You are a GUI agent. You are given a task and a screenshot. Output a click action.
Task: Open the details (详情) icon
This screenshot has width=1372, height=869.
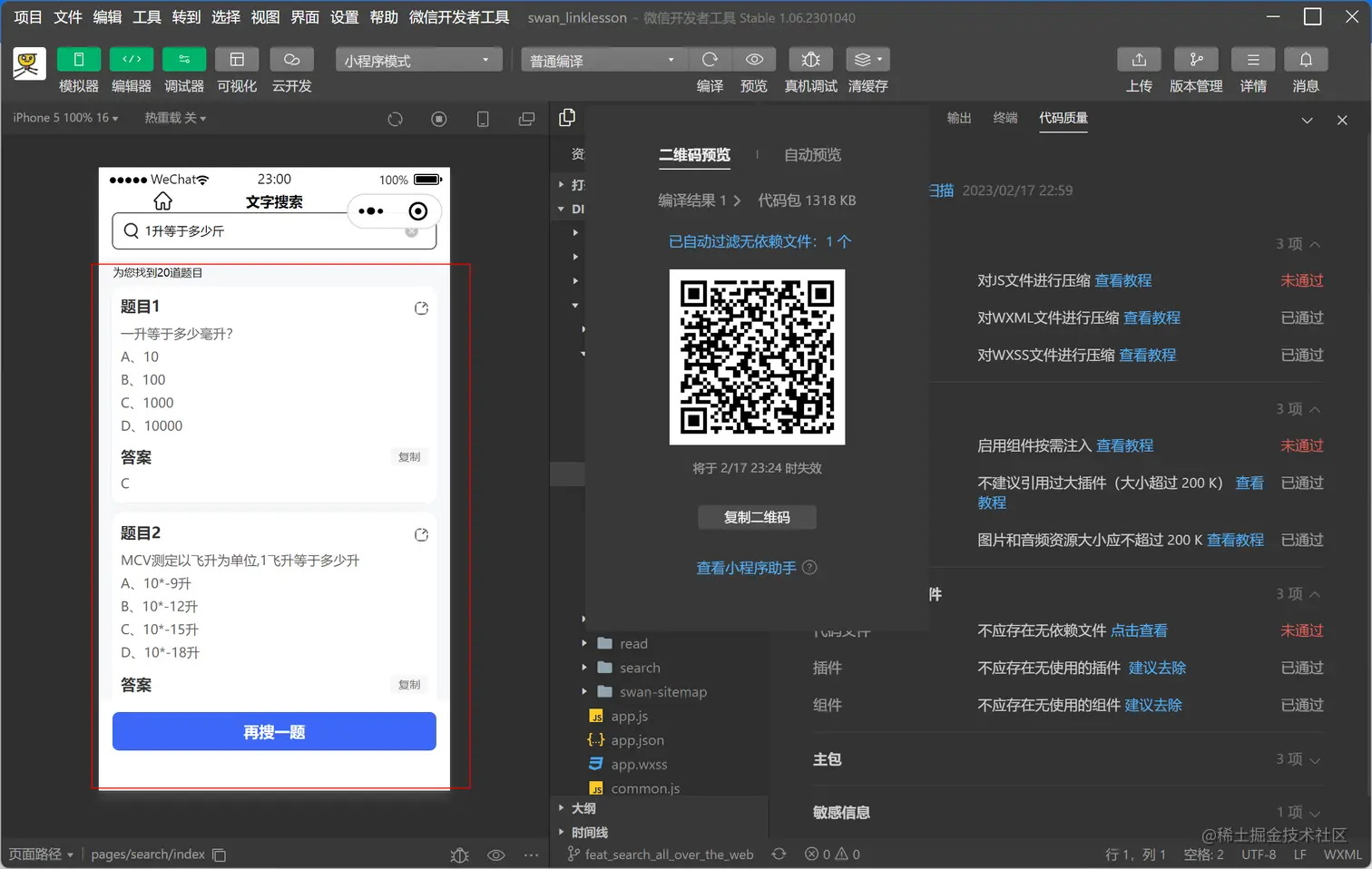point(1253,59)
